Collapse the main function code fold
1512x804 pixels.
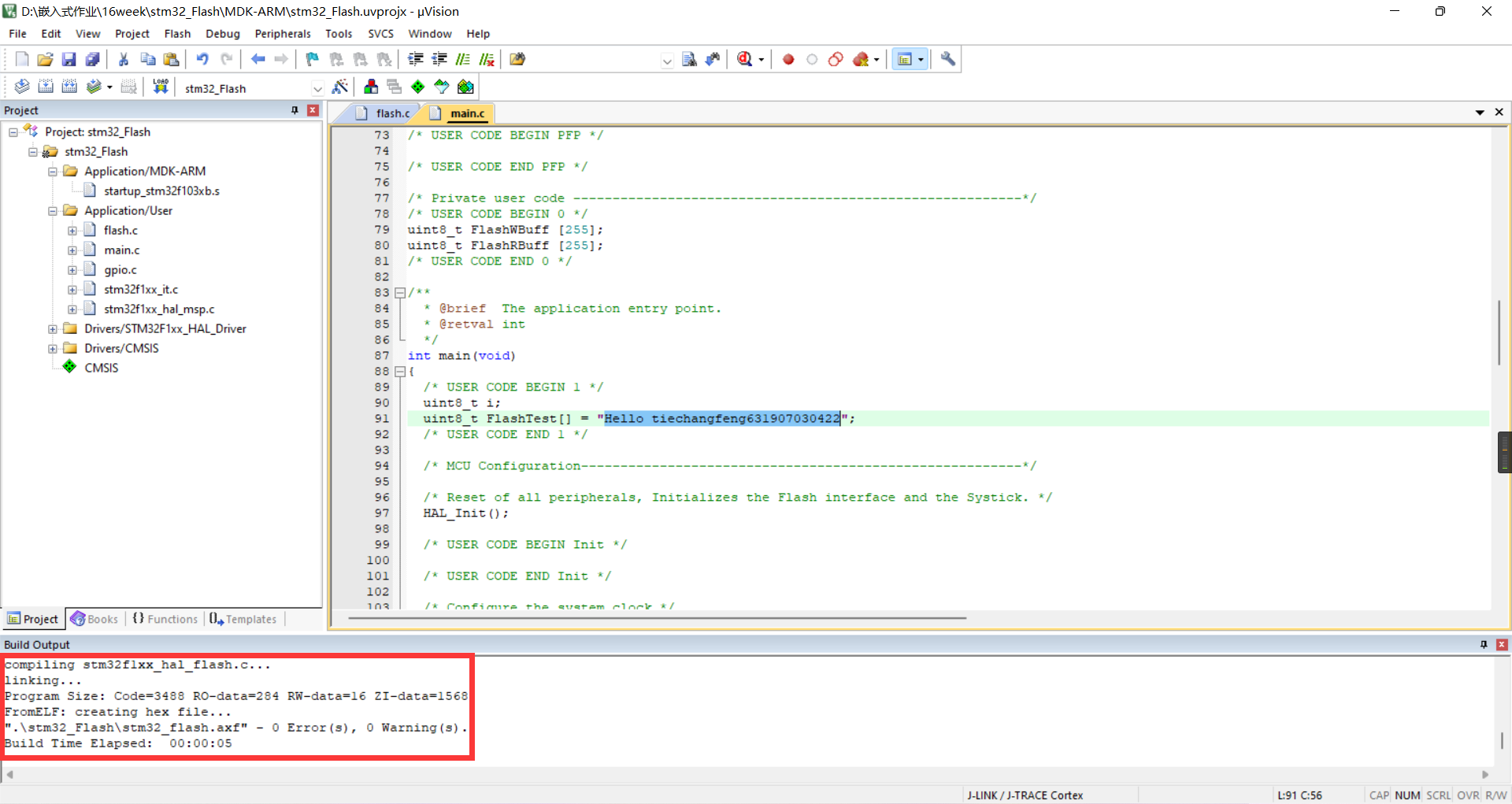click(x=400, y=372)
